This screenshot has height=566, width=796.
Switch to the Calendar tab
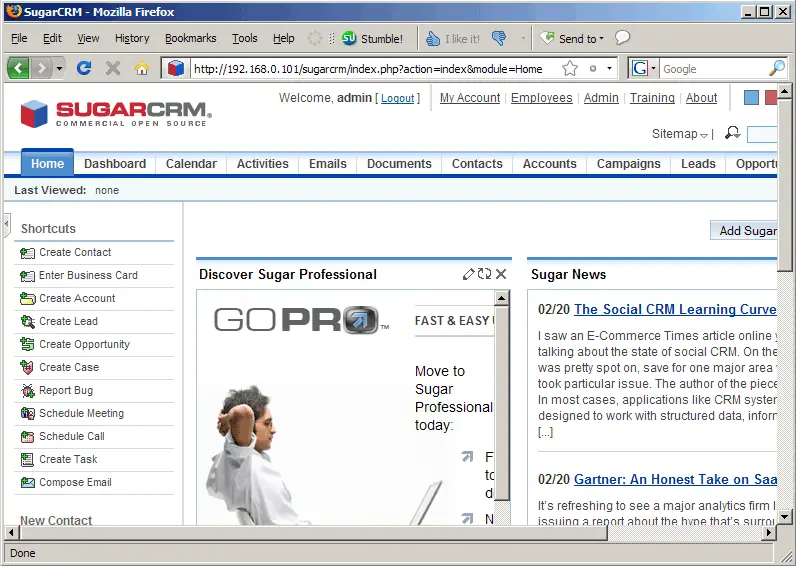coord(191,164)
